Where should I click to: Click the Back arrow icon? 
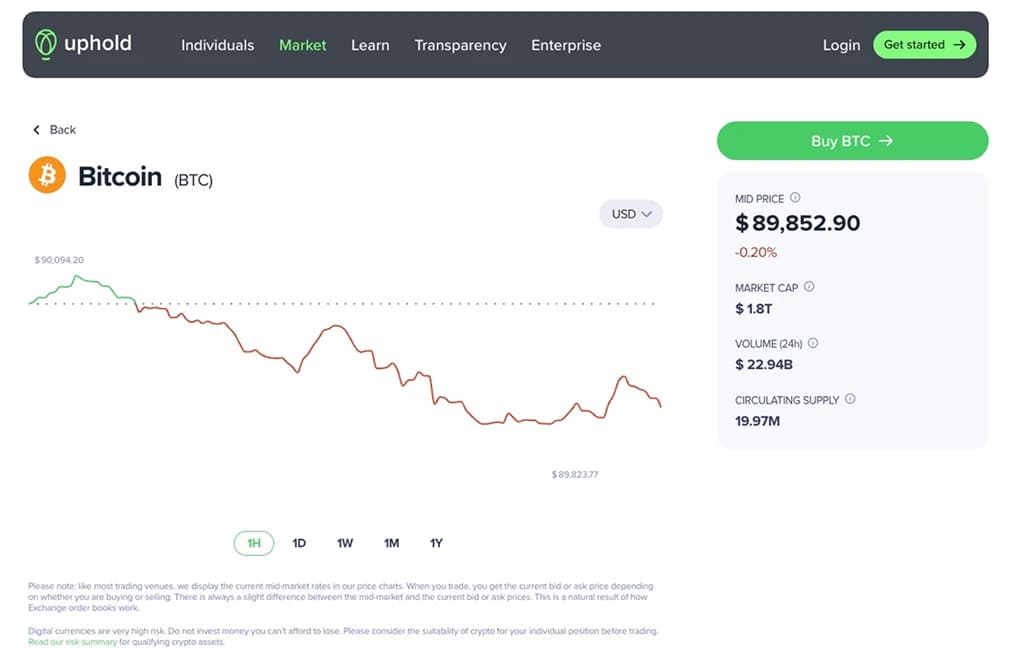(37, 130)
